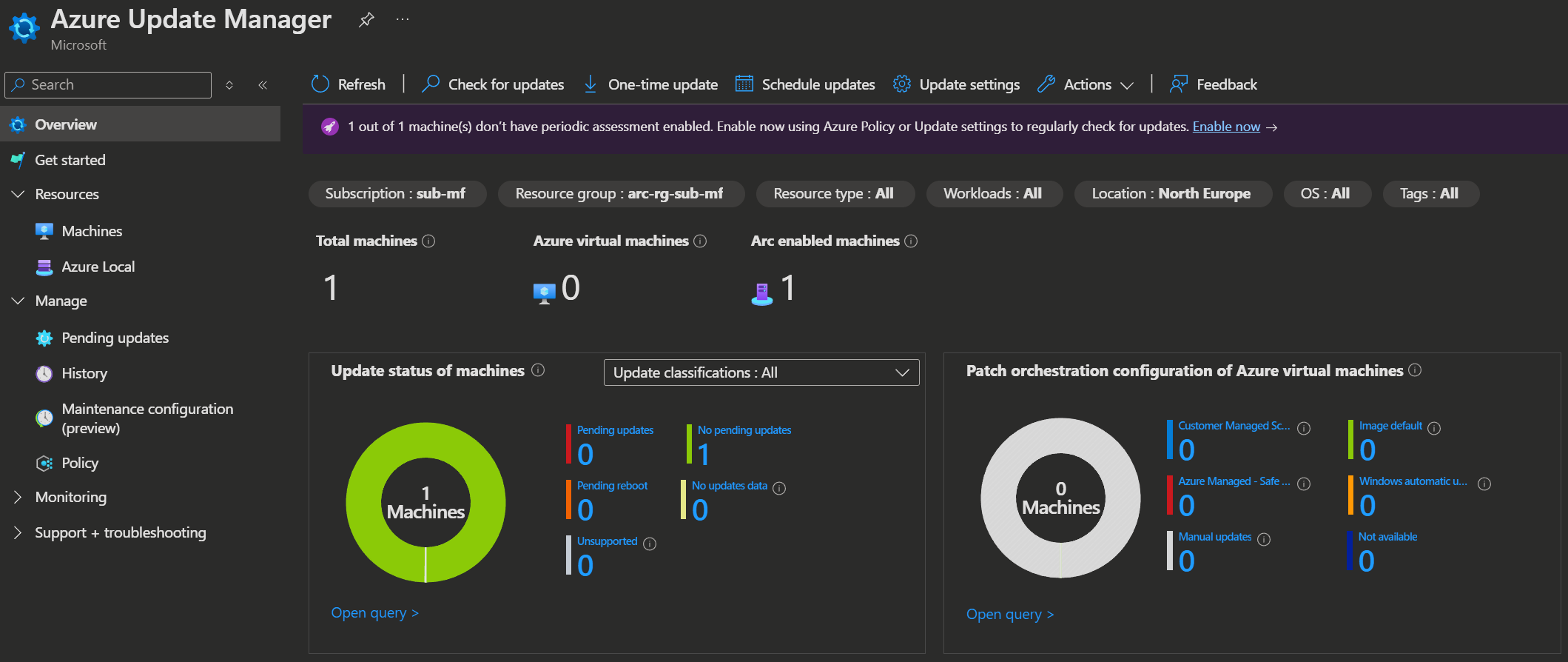Open query for patch orchestration
Screen dimensions: 1568x662
click(x=1010, y=615)
